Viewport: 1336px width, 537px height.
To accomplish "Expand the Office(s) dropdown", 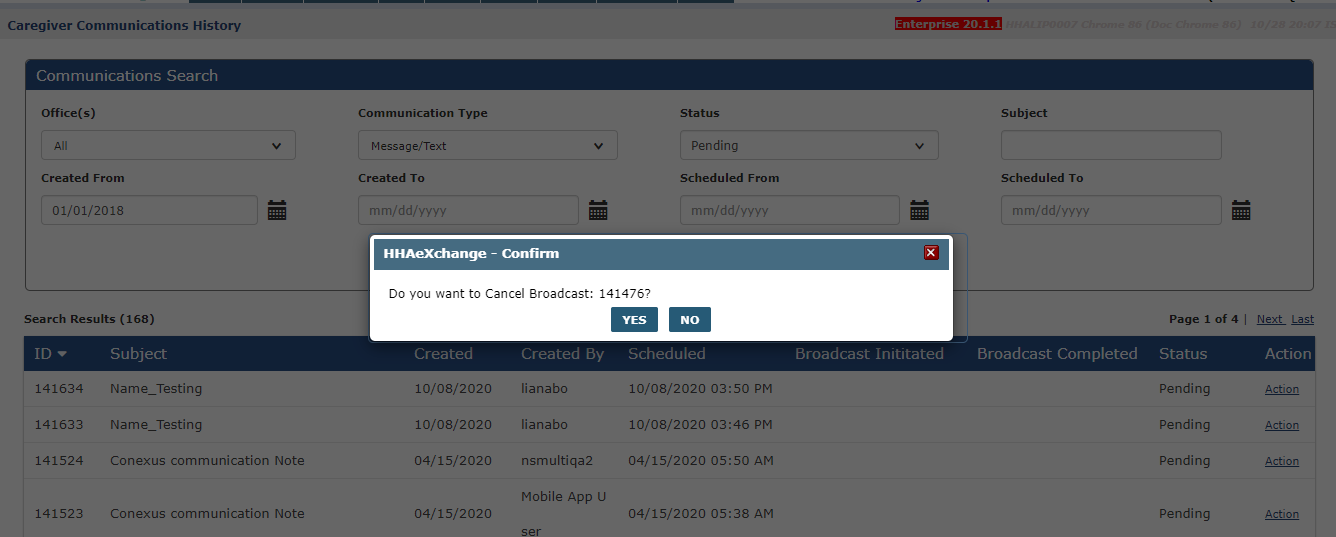I will click(x=168, y=145).
